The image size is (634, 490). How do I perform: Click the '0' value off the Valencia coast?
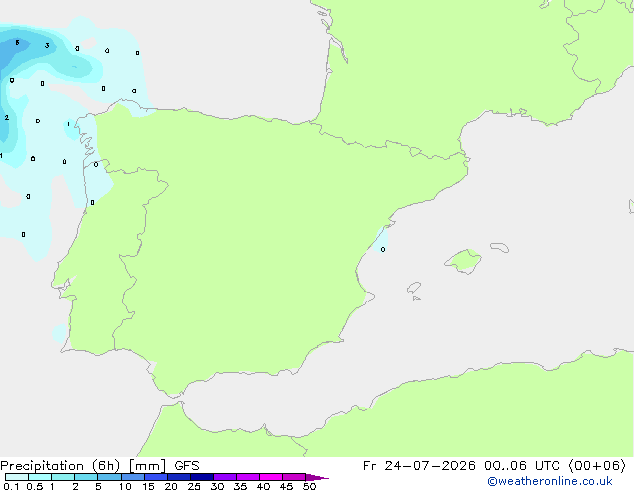tap(383, 249)
